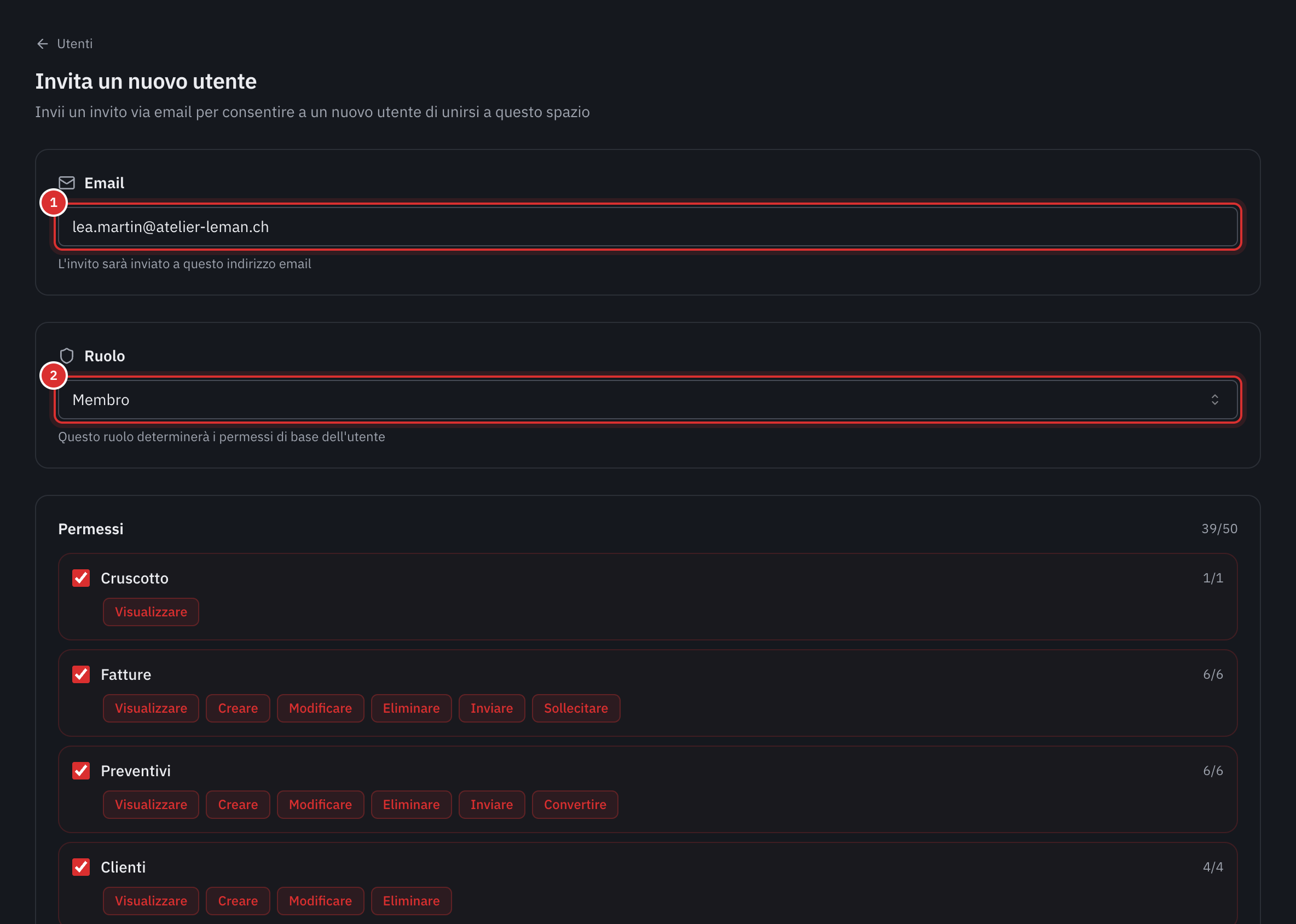This screenshot has width=1296, height=924.
Task: Toggle Modificare permission under Preventivi
Action: (320, 805)
